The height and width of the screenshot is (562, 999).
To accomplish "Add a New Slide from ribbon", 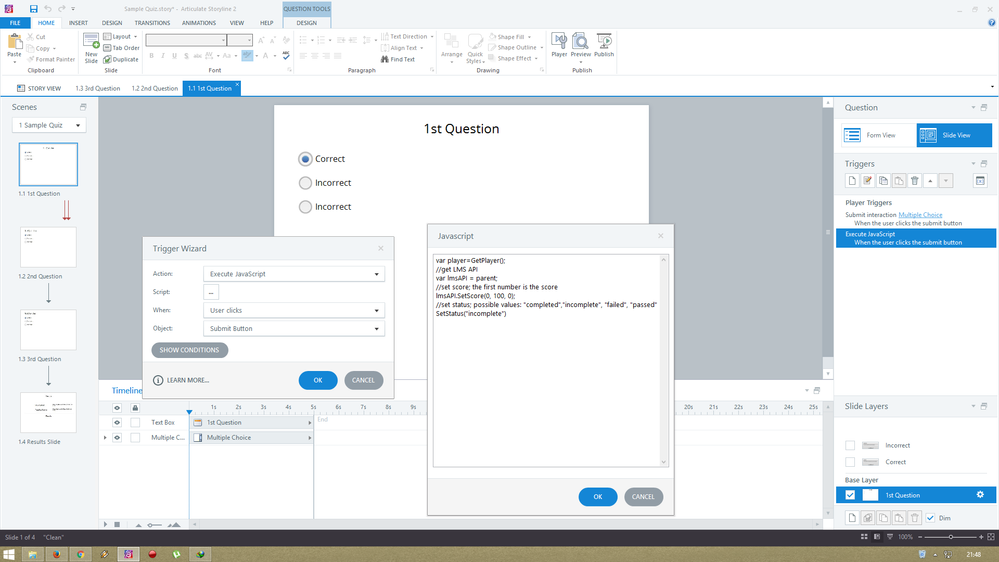I will (x=91, y=46).
